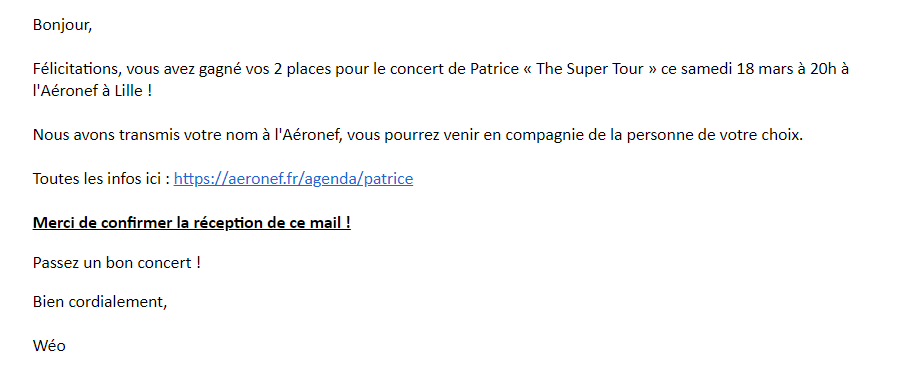
Task: Click the "Bonjour," greeting line
Action: click(62, 25)
